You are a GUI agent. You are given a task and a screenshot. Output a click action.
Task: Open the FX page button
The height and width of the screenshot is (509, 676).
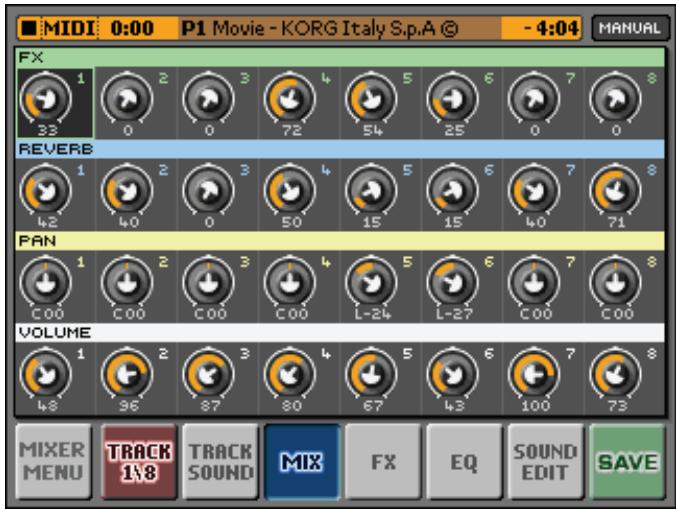(383, 462)
